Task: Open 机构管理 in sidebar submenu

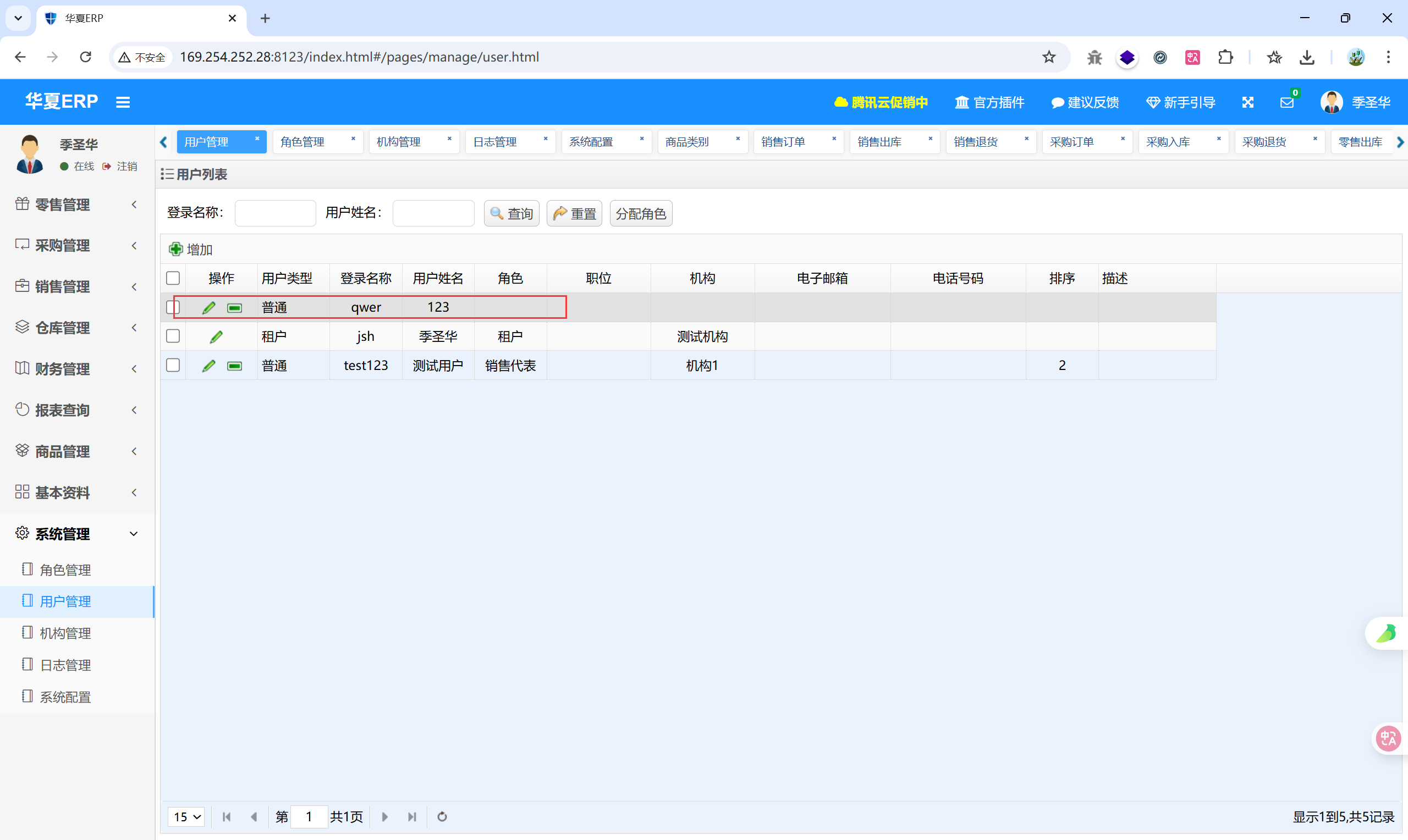Action: [x=65, y=633]
